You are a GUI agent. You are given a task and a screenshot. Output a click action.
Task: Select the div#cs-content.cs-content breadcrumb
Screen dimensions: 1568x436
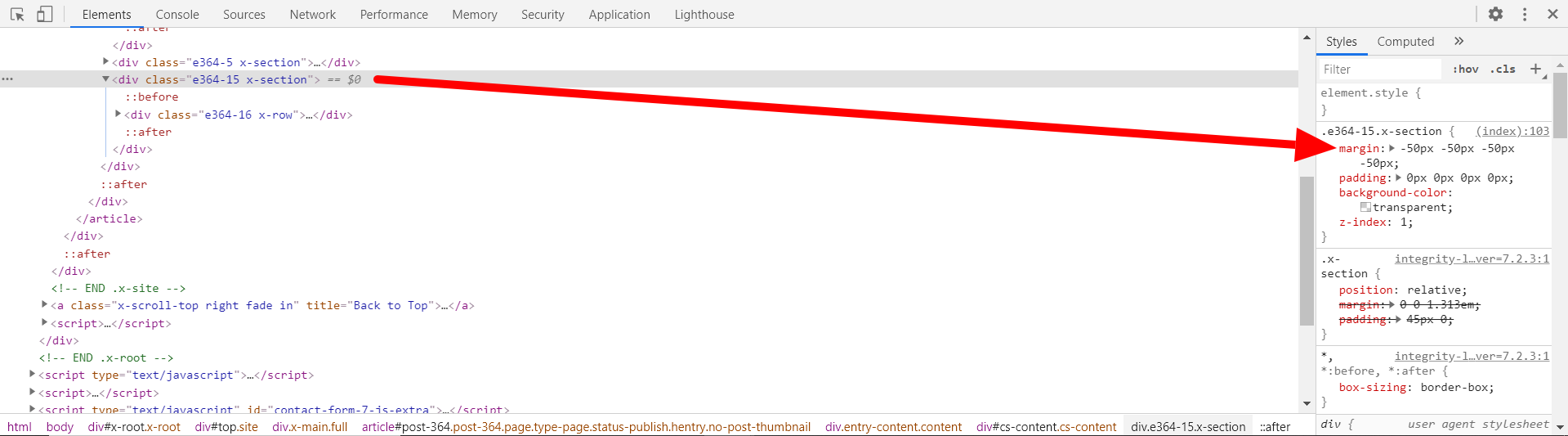[x=1046, y=426]
